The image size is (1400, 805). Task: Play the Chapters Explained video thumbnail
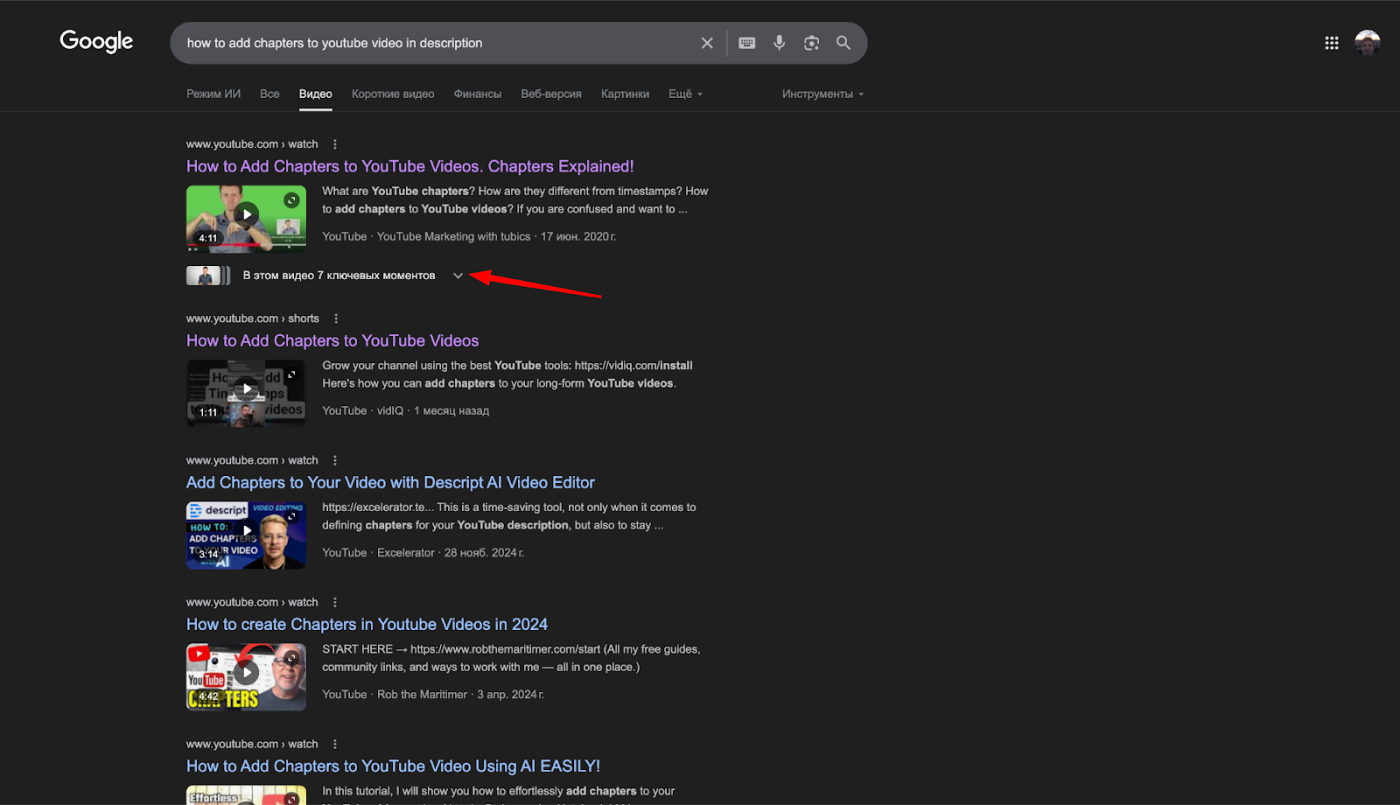pyautogui.click(x=246, y=218)
